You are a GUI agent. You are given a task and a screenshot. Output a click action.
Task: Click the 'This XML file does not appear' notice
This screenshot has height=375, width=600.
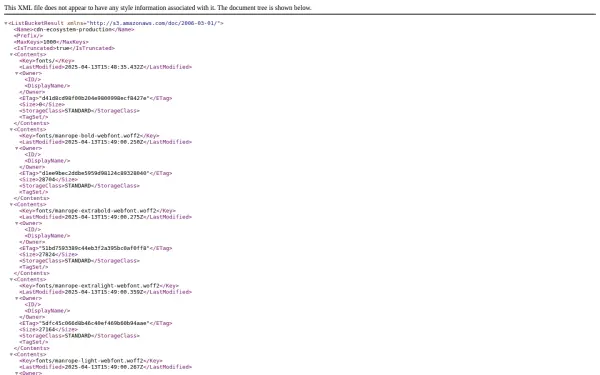[x=158, y=8]
